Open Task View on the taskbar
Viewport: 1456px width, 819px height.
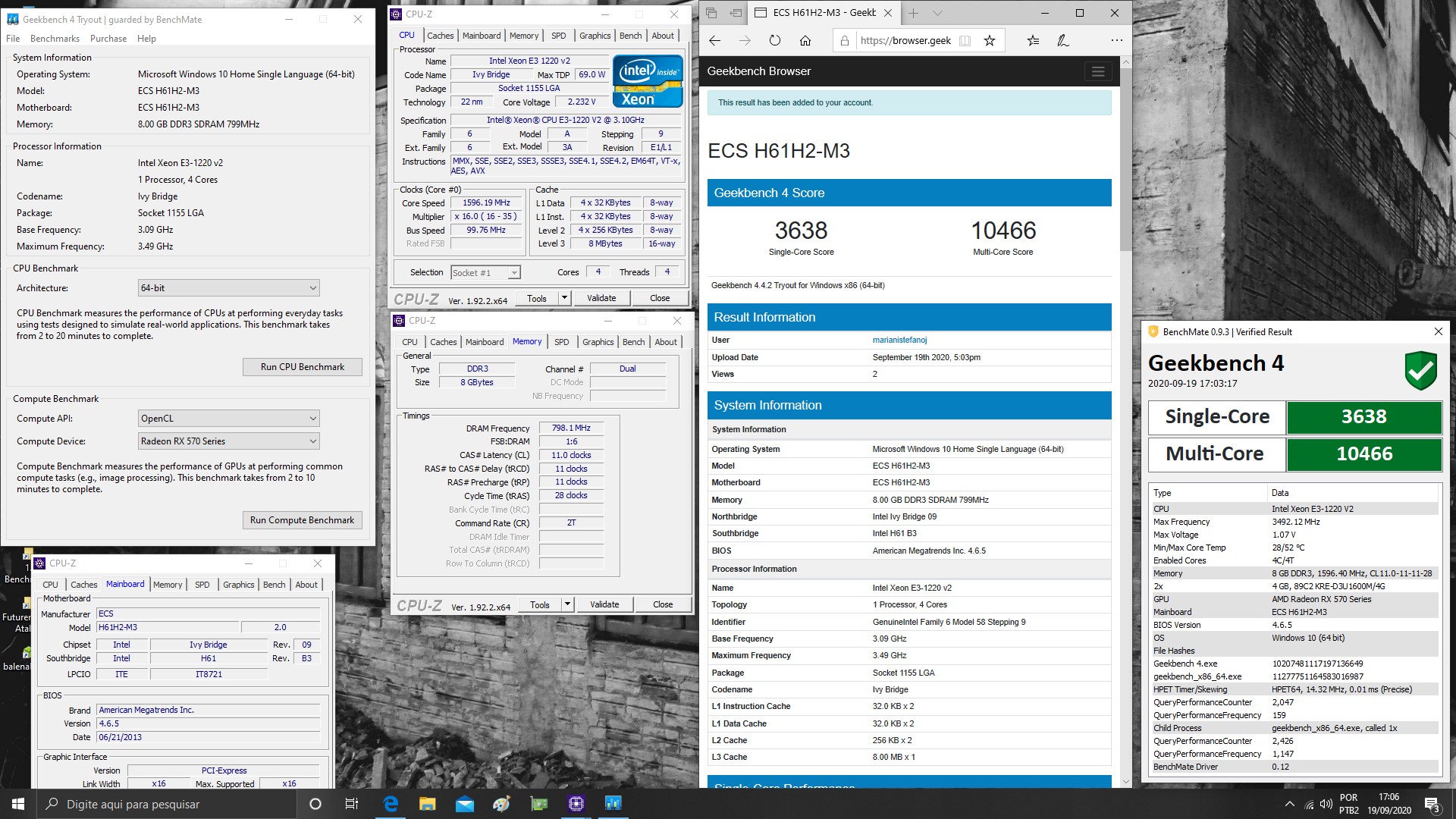352,804
